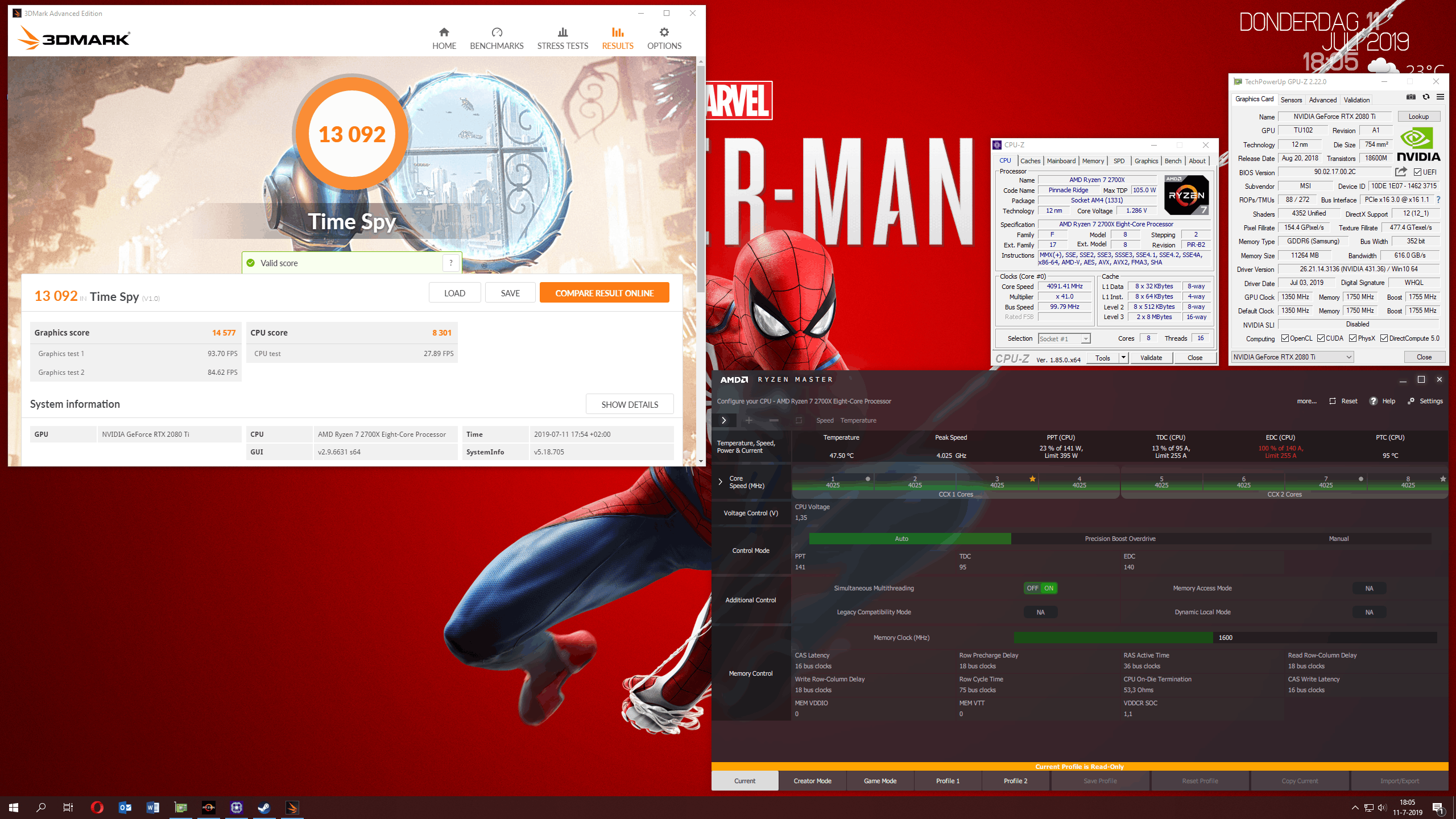Image resolution: width=1456 pixels, height=819 pixels.
Task: Click Validate button in CPU-Z
Action: [x=1151, y=358]
